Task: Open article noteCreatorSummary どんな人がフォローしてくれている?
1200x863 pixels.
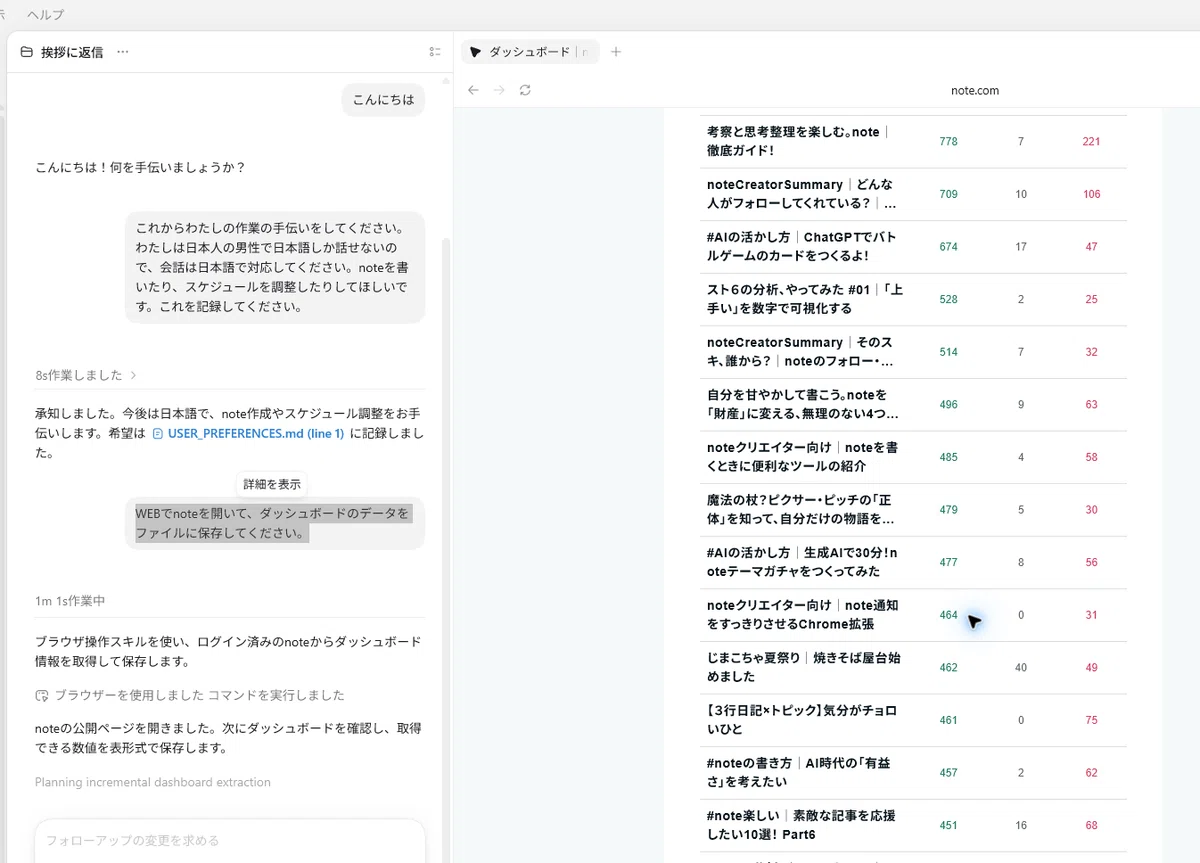Action: (801, 194)
